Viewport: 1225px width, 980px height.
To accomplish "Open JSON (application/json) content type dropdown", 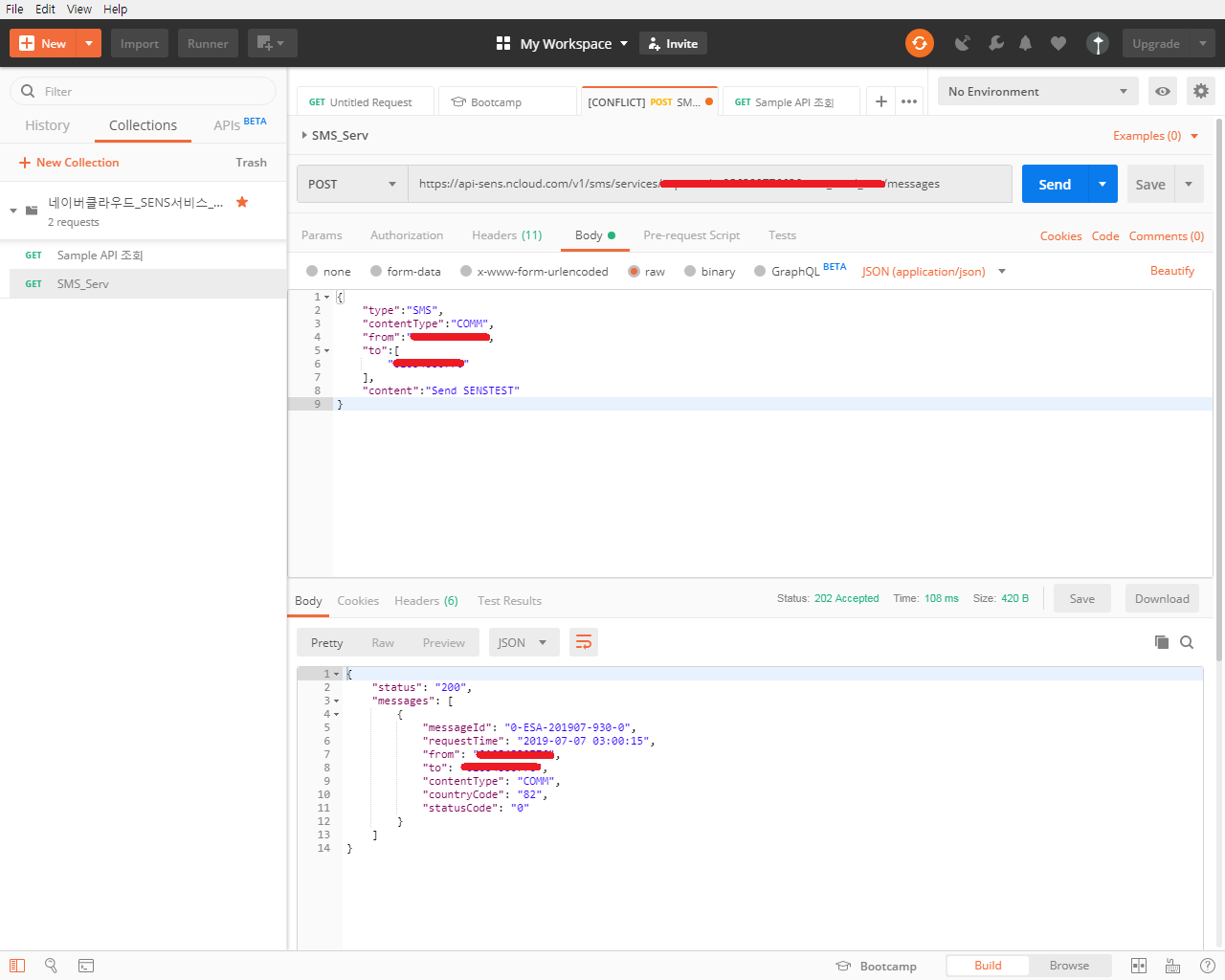I will coord(933,271).
